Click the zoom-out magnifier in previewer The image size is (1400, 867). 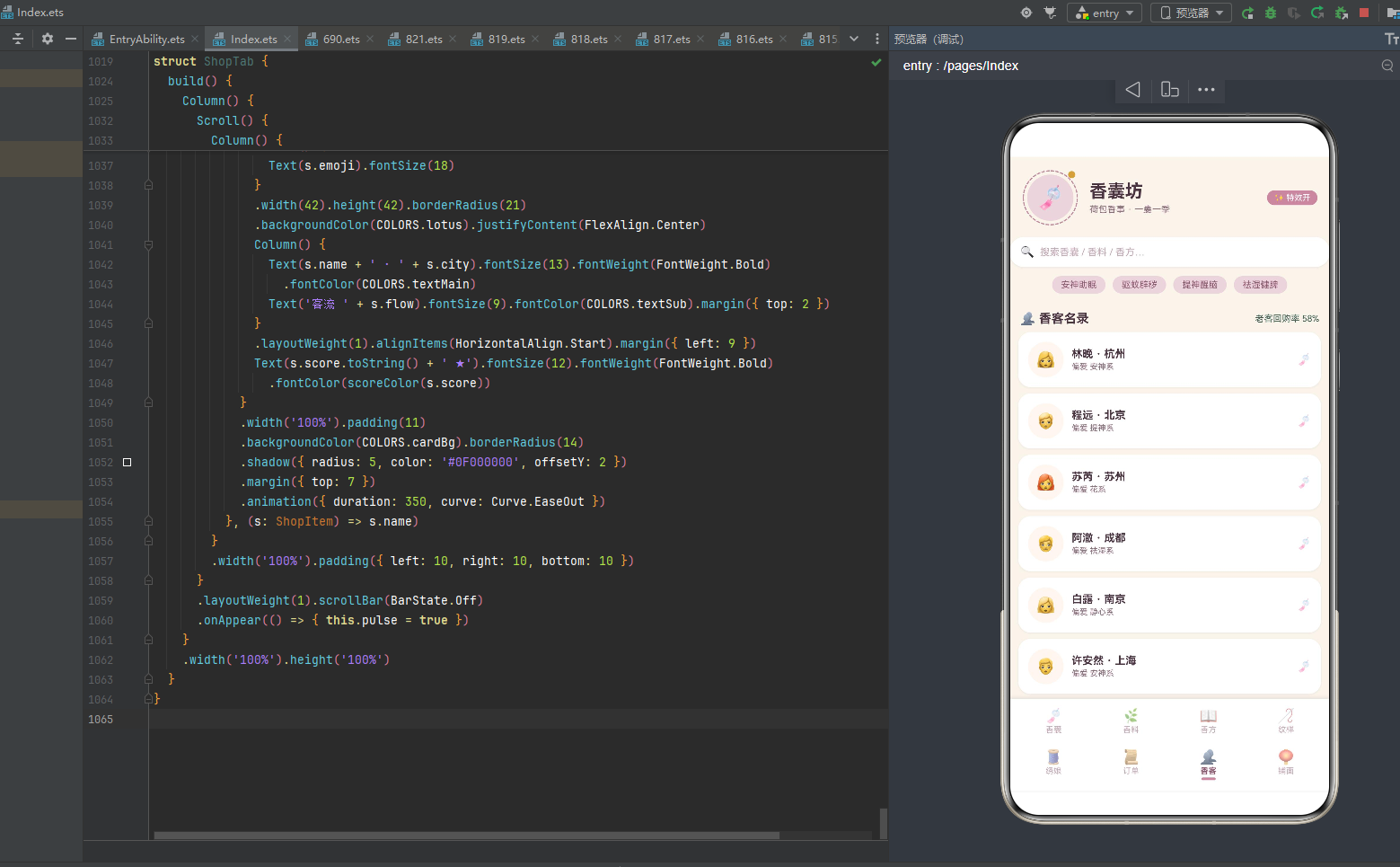coord(1387,66)
